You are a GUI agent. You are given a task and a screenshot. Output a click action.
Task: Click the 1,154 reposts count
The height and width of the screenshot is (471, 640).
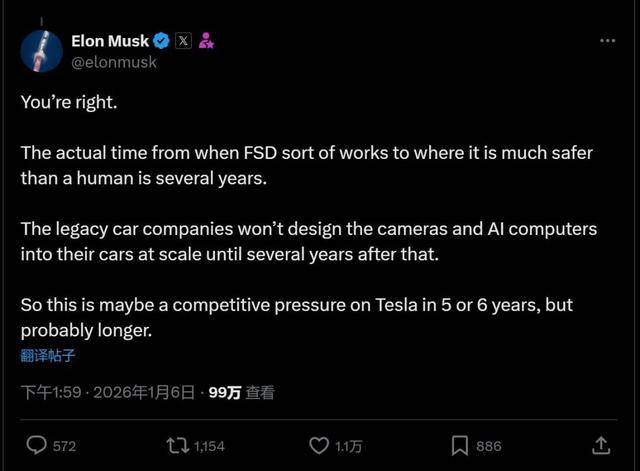tap(209, 446)
